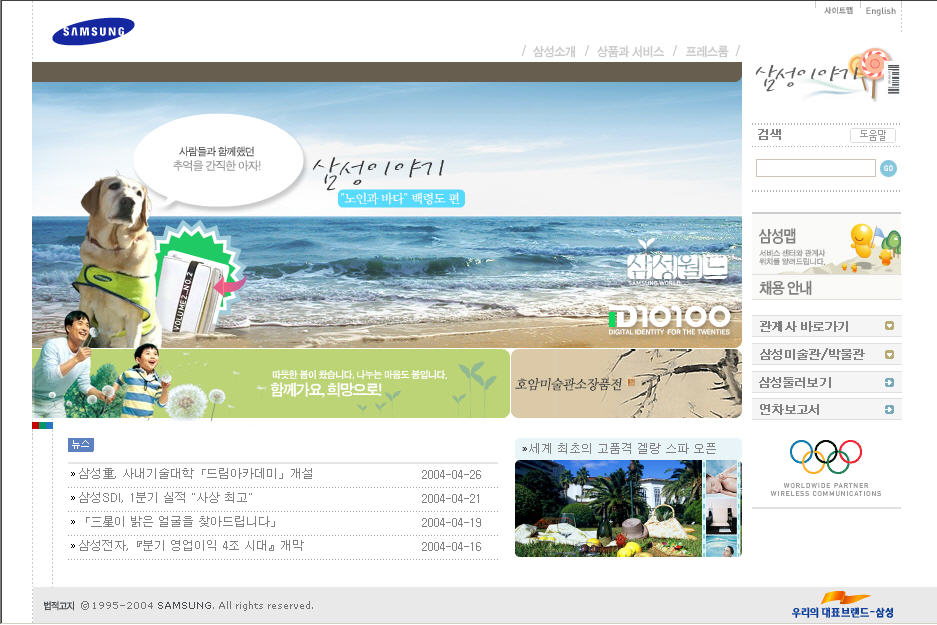Open news 삼성SDI 1분기 실적 사상 최고

coord(166,498)
